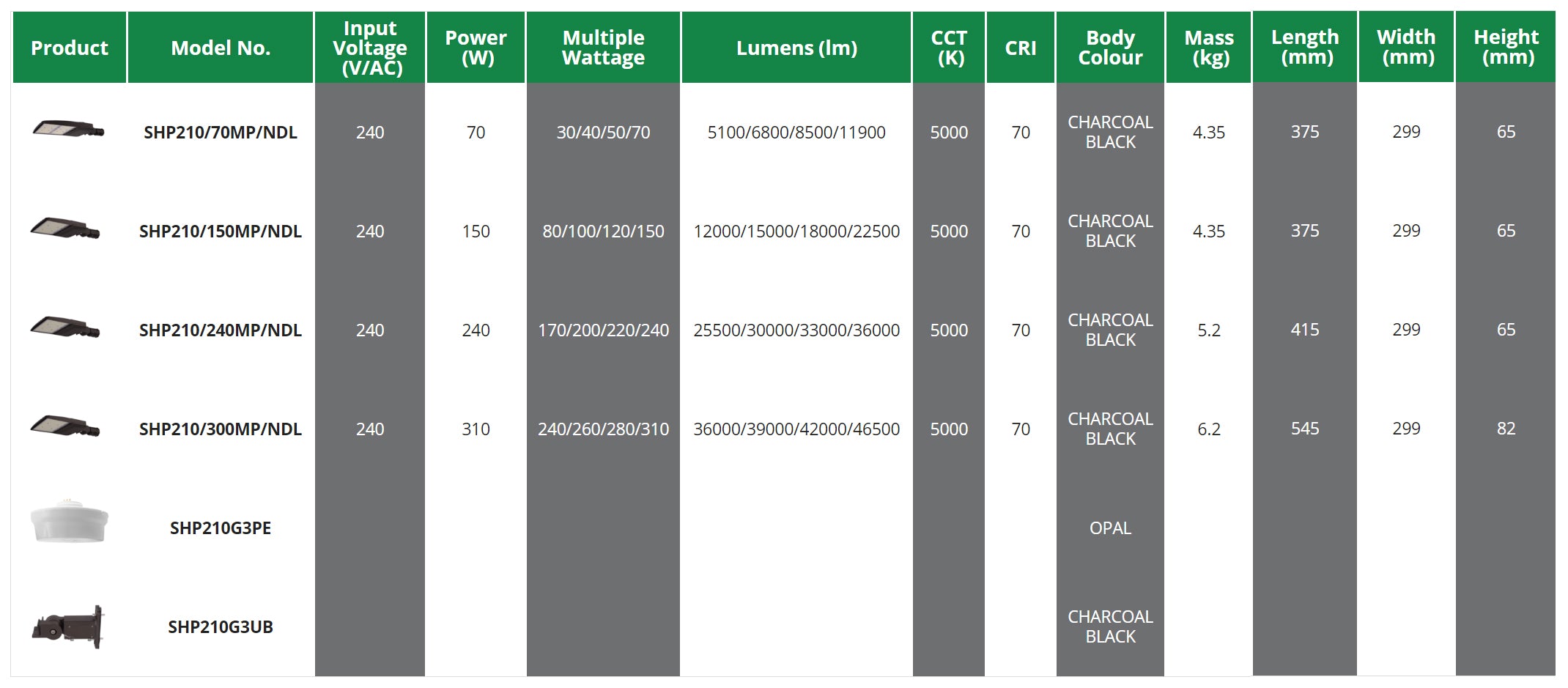Click the Input Voltage (V/AC) header
1568x688 pixels.
(370, 48)
